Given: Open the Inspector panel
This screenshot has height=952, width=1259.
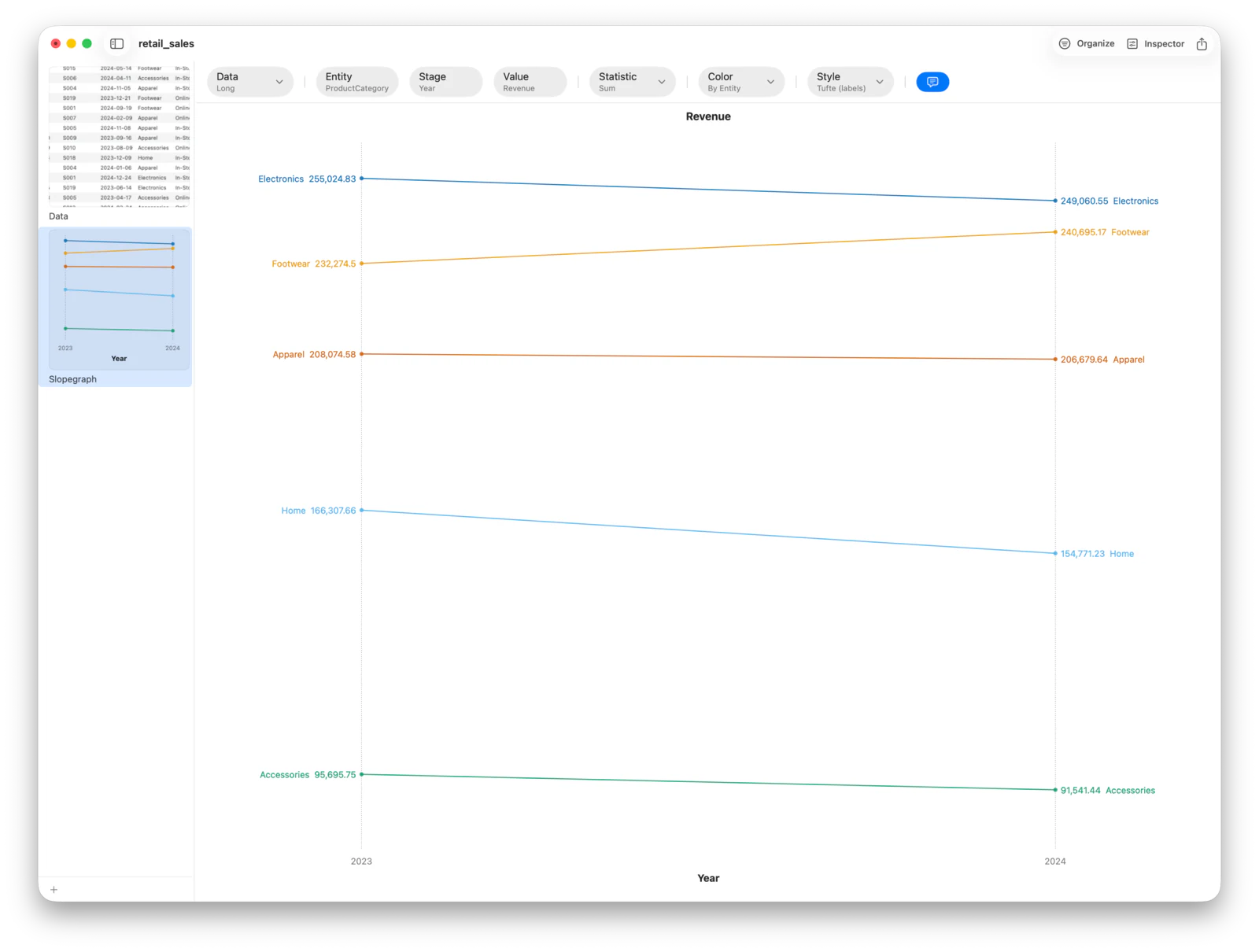Looking at the screenshot, I should tap(1155, 44).
